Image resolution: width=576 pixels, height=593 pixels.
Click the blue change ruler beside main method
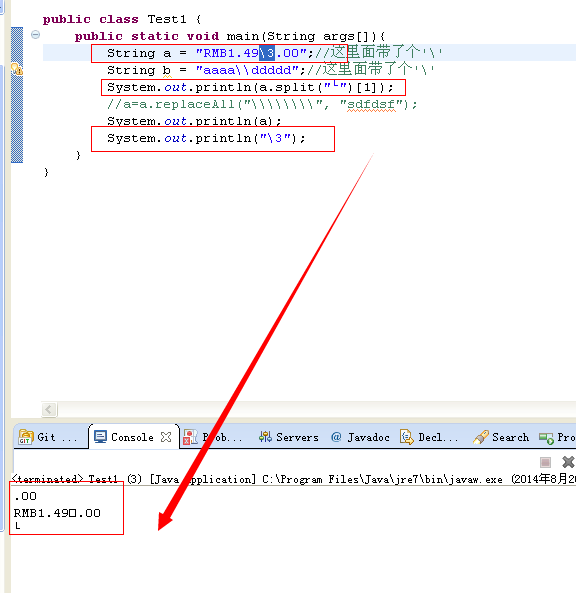(17, 95)
